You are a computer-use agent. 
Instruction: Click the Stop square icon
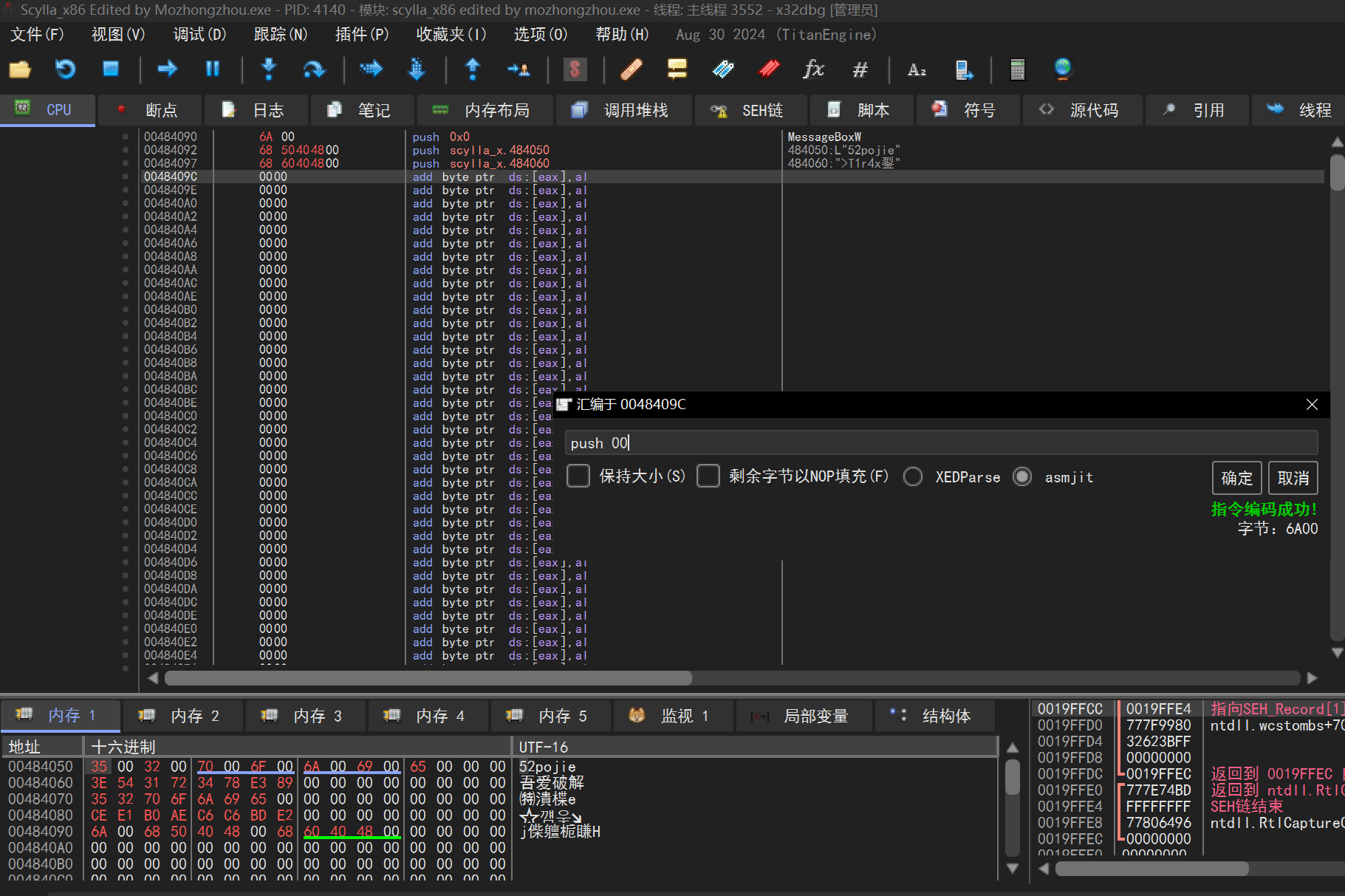point(111,69)
